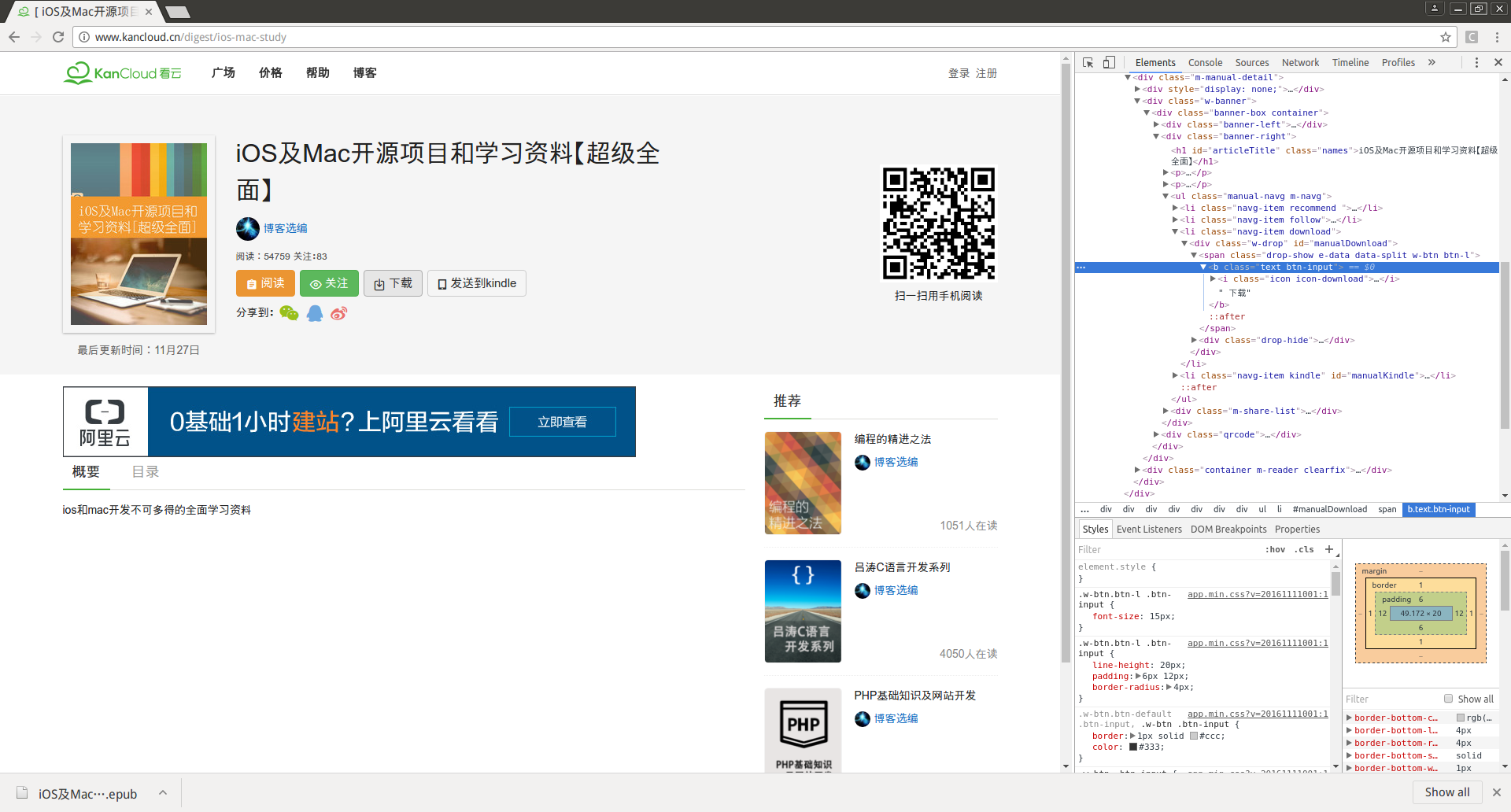
Task: Close the downloads bar
Action: [1497, 792]
